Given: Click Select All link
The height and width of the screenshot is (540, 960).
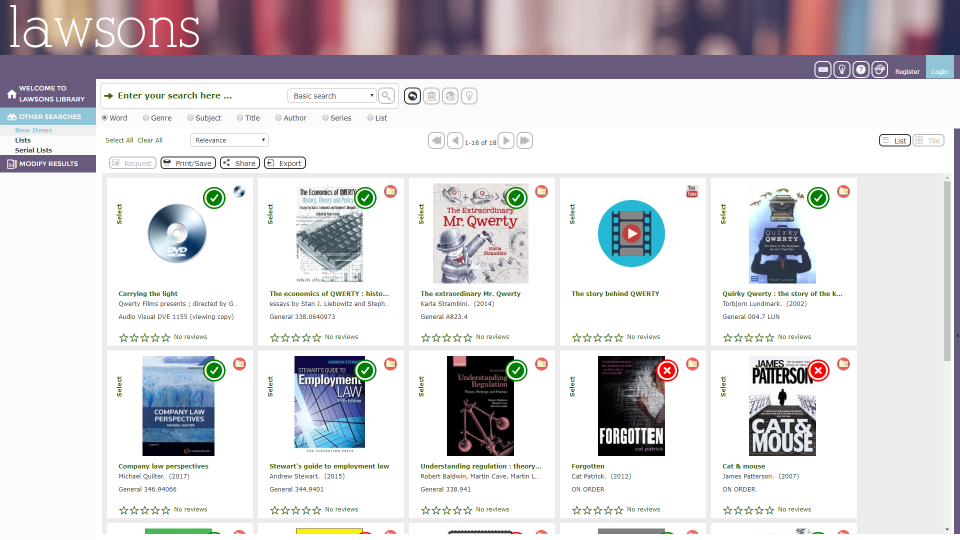Looking at the screenshot, I should (119, 140).
